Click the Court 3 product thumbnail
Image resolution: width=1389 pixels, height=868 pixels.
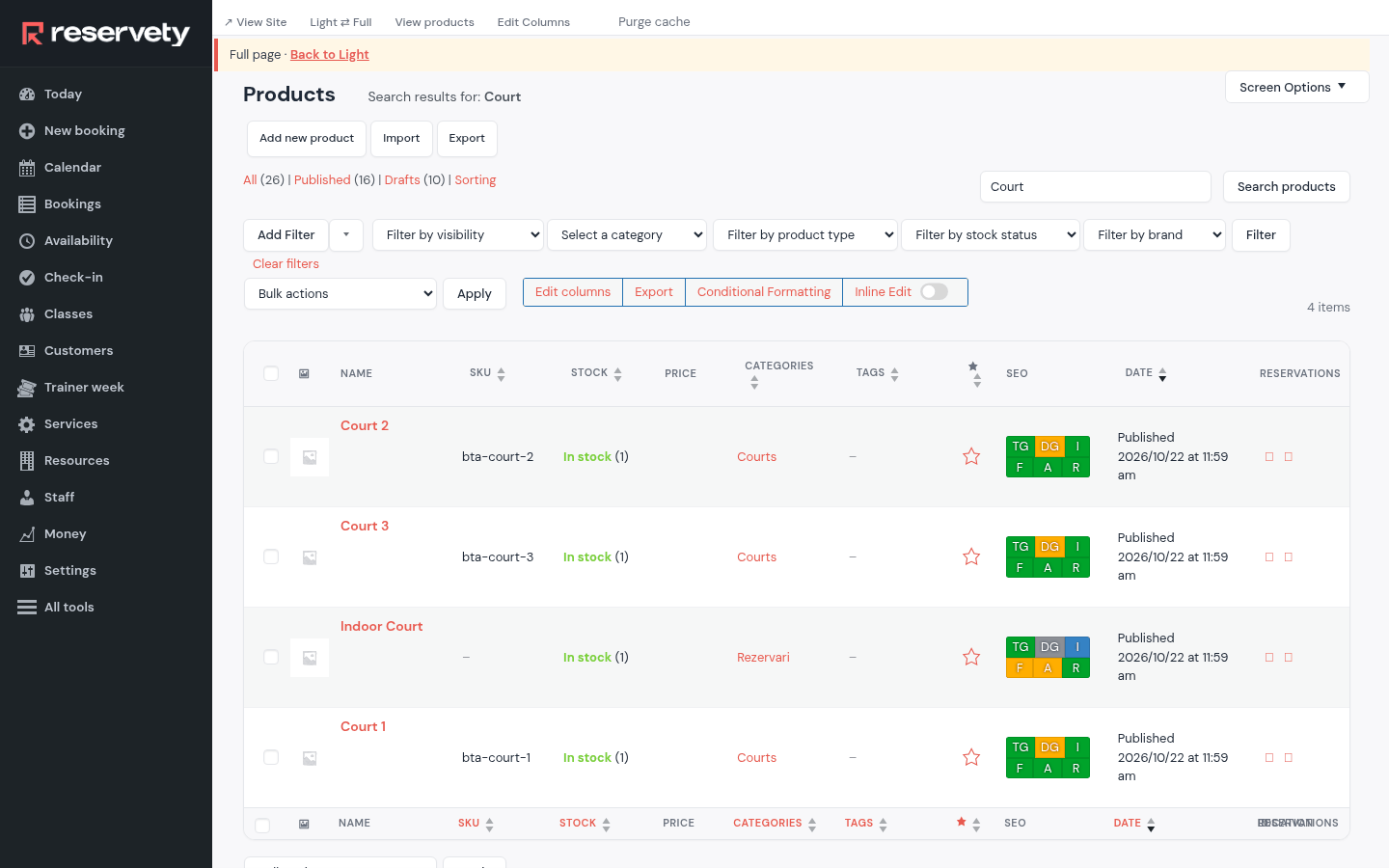pos(310,557)
